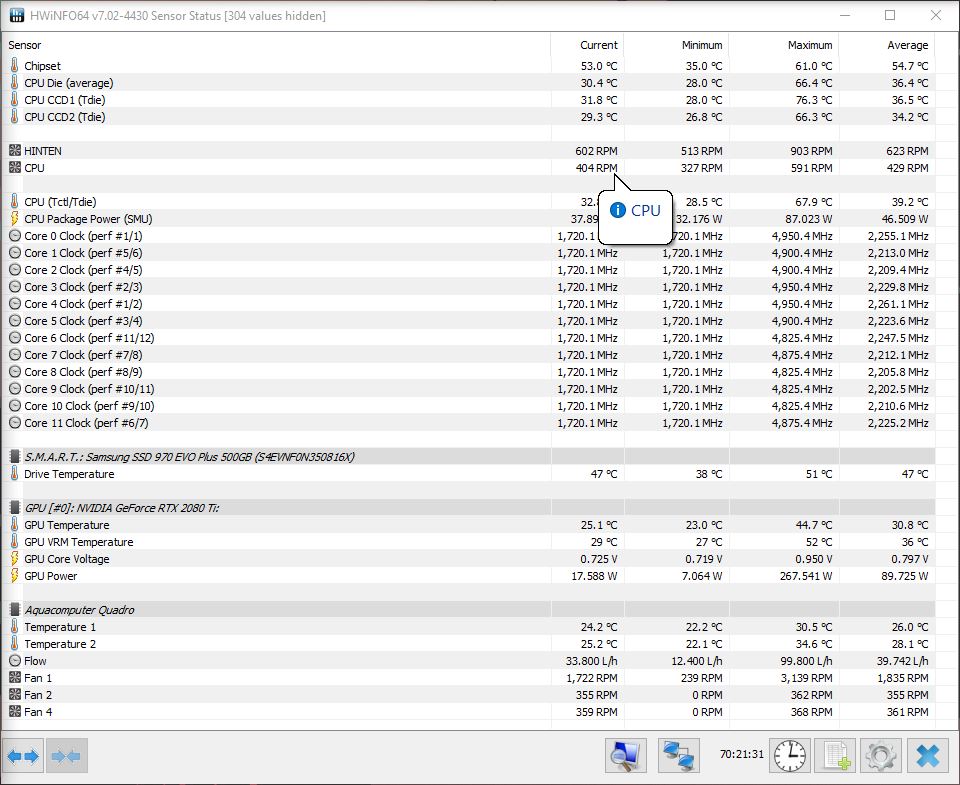Open the network remote sensors icon

[679, 756]
